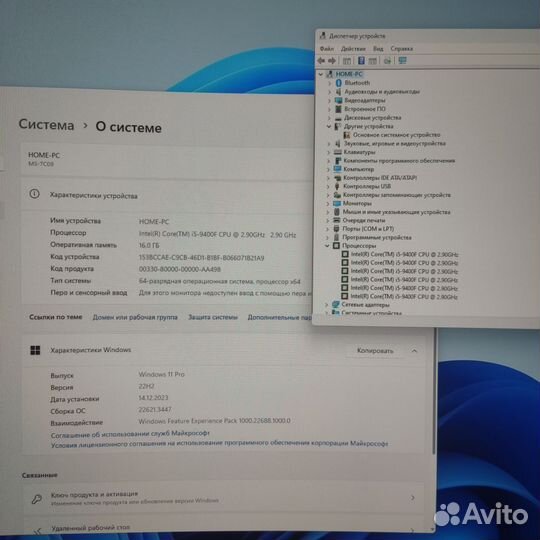The width and height of the screenshot is (540, 540).
Task: Click product code 00330-80000-00000-AA498
Action: [x=180, y=269]
